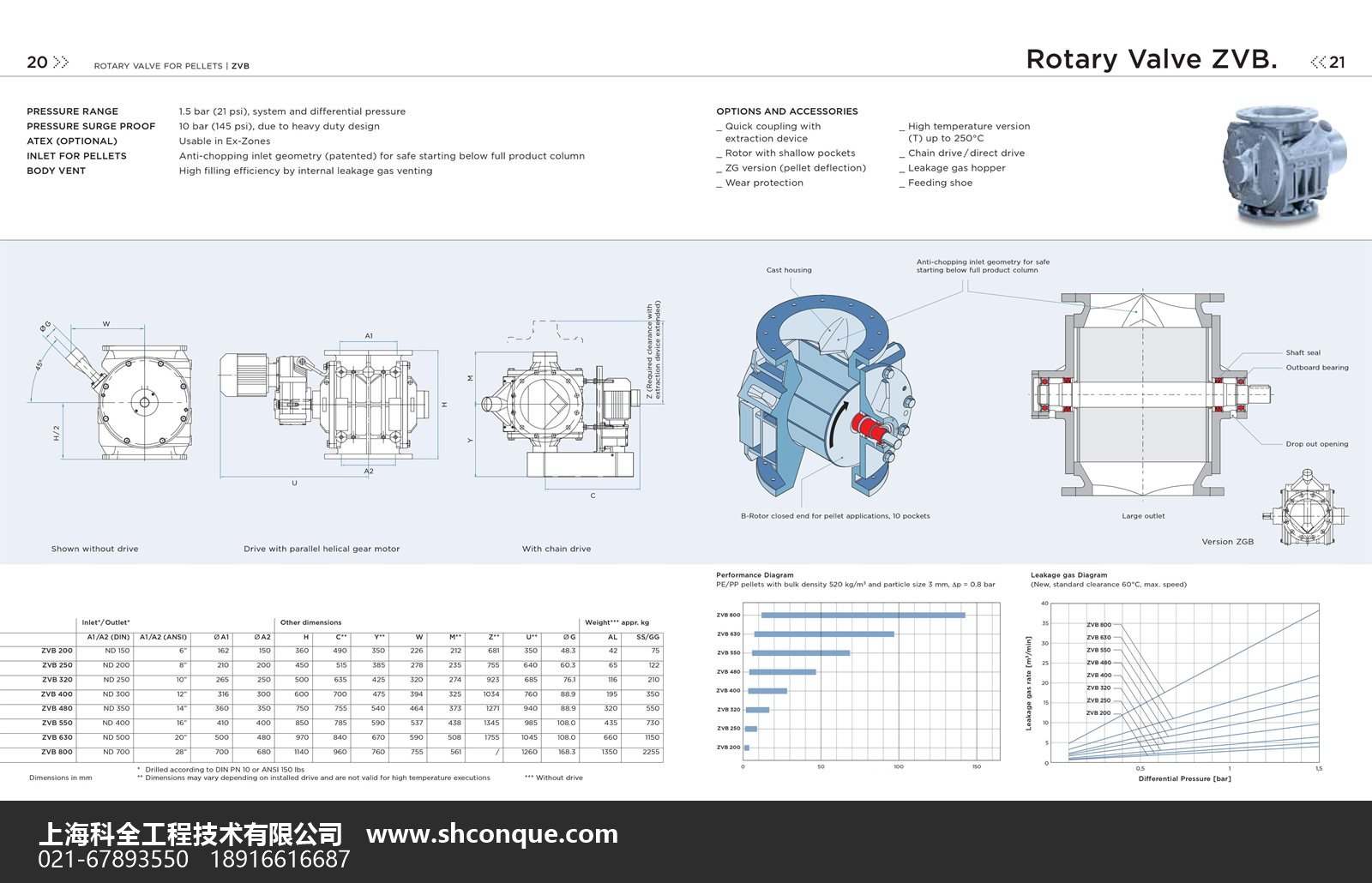Screen dimensions: 1372x883
Task: Click the 'Differential Pressure [bar]' axis label
Action: tap(1184, 778)
